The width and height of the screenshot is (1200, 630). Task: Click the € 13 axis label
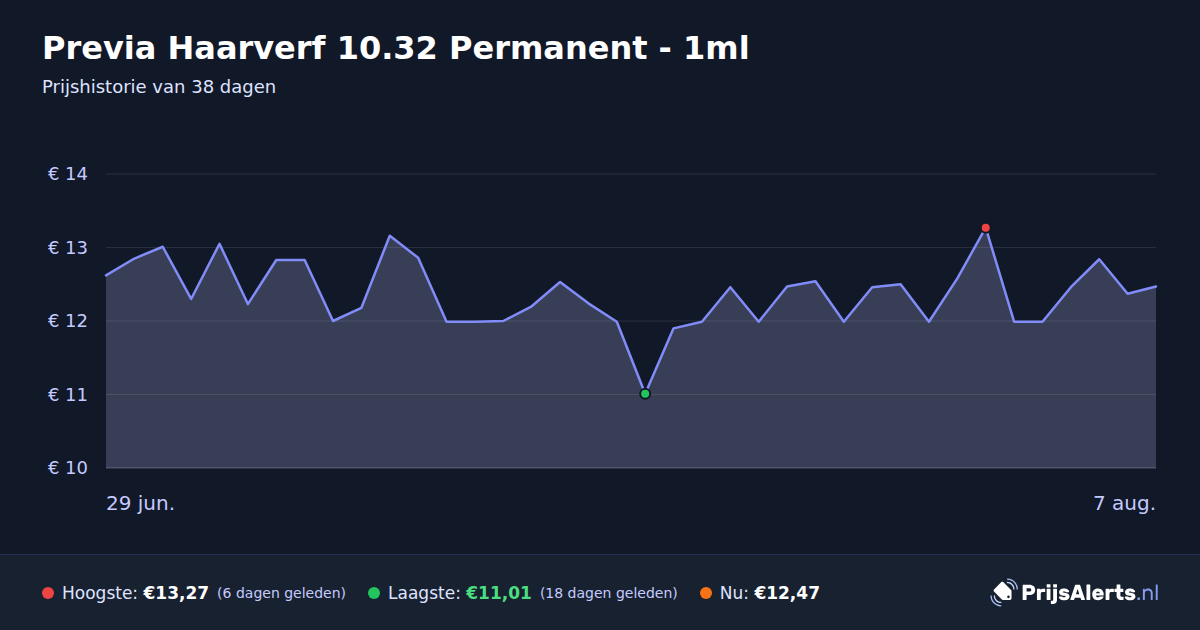(x=68, y=248)
